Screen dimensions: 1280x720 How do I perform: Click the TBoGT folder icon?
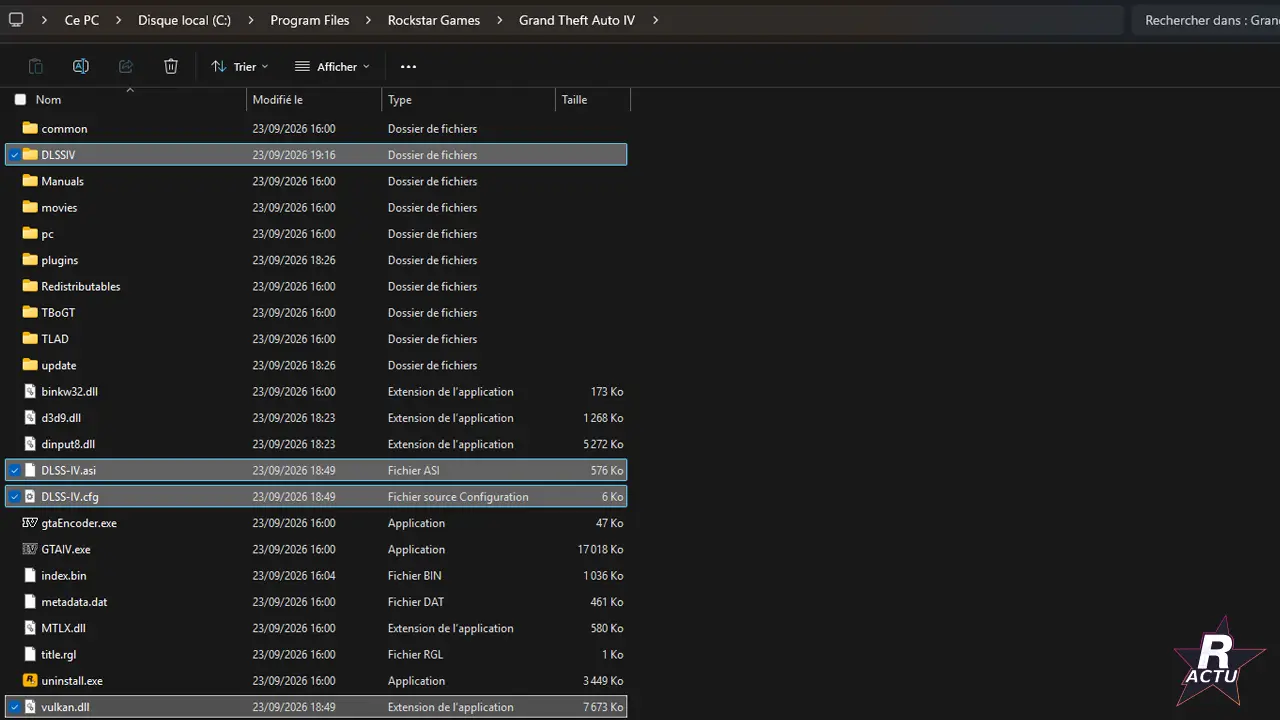click(30, 312)
